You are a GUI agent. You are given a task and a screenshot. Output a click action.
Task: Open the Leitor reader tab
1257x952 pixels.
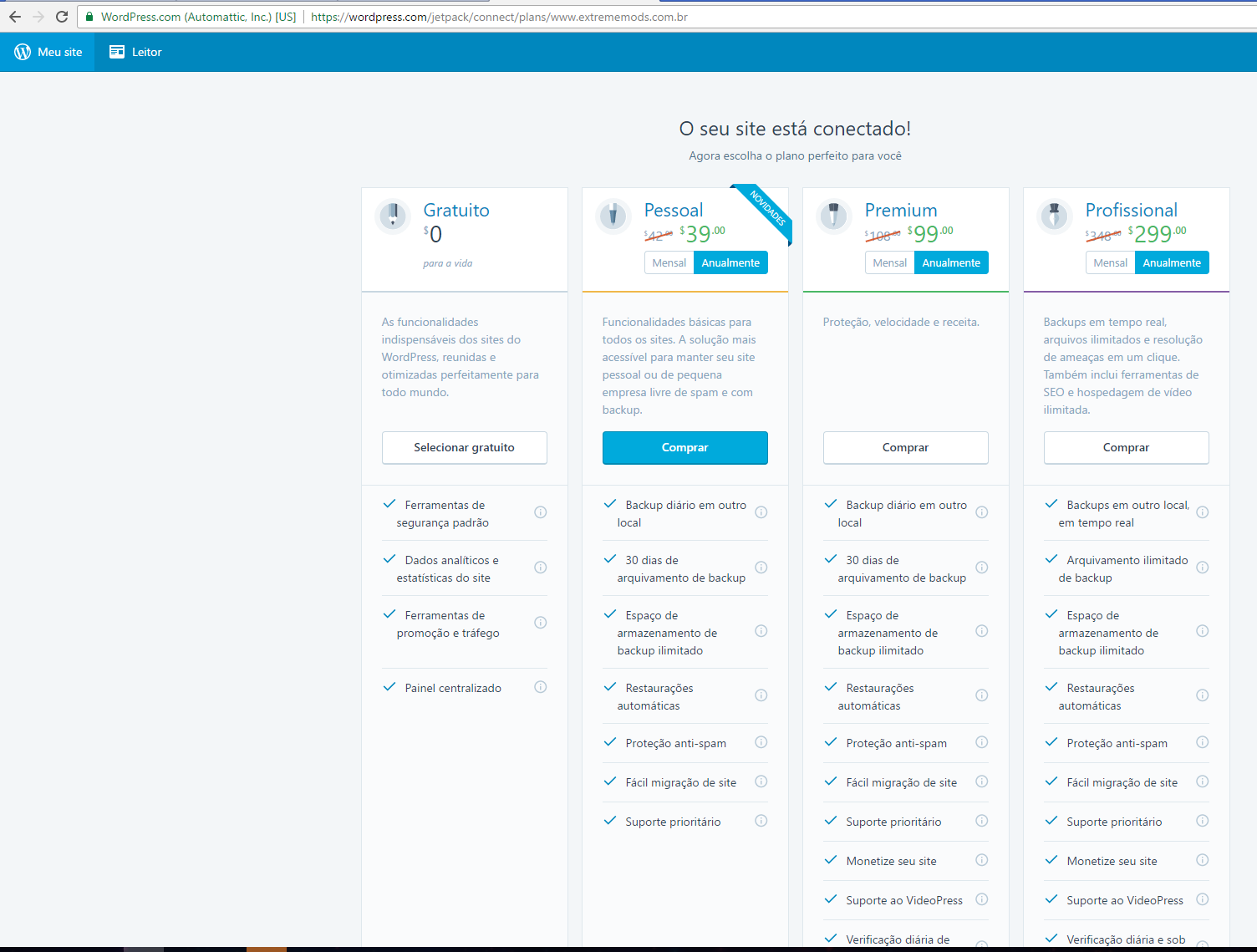(x=135, y=52)
